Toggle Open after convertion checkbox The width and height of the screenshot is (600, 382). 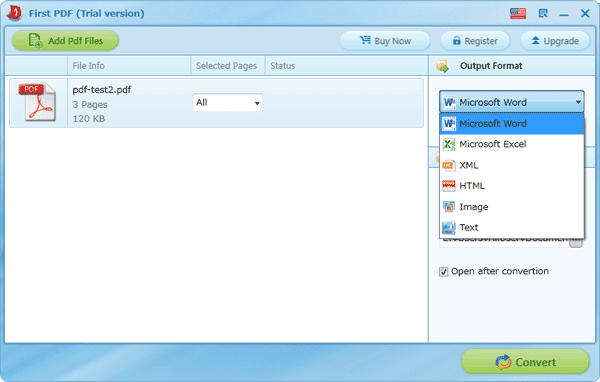[443, 272]
